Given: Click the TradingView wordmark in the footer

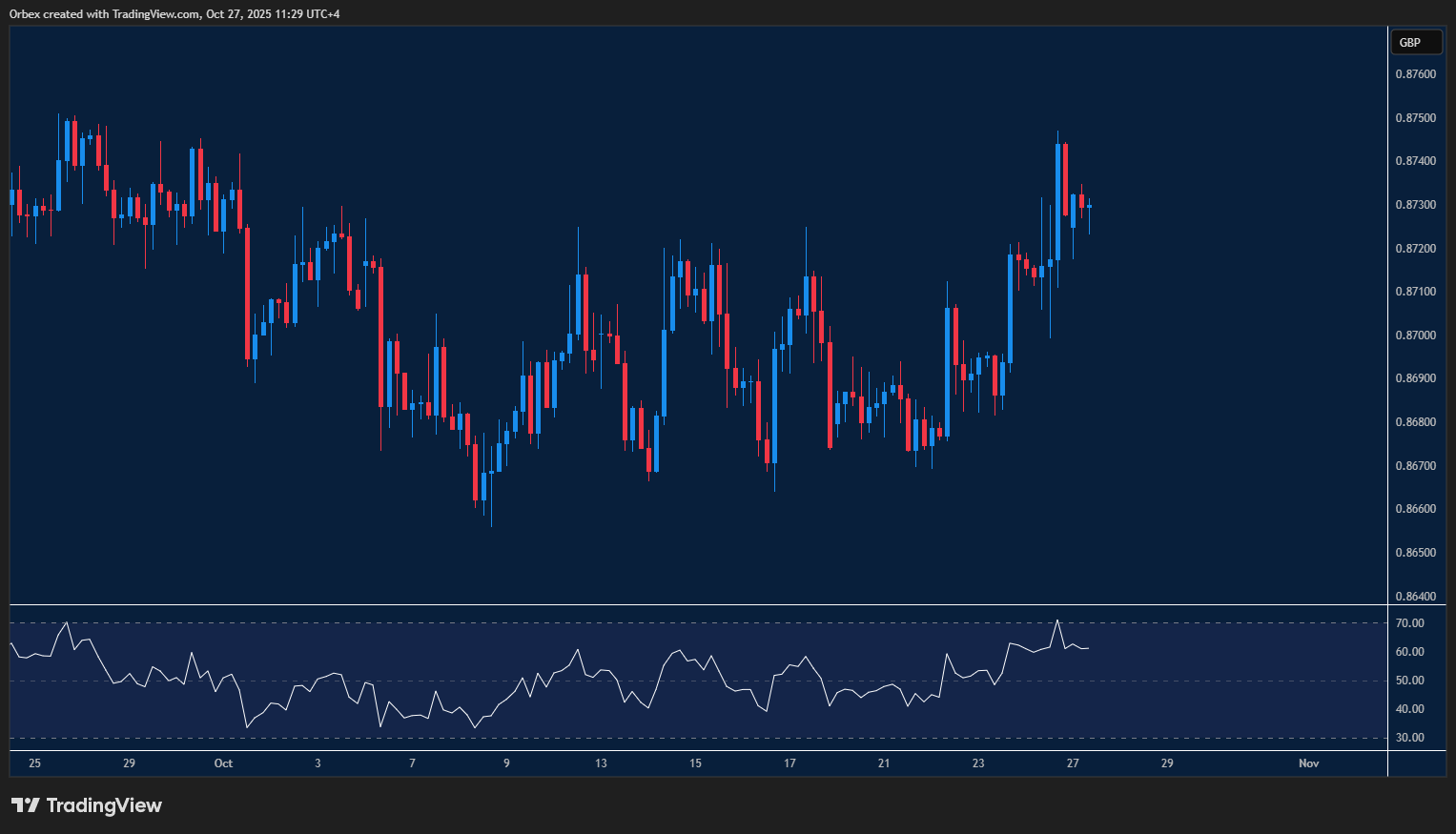Looking at the screenshot, I should tap(108, 805).
